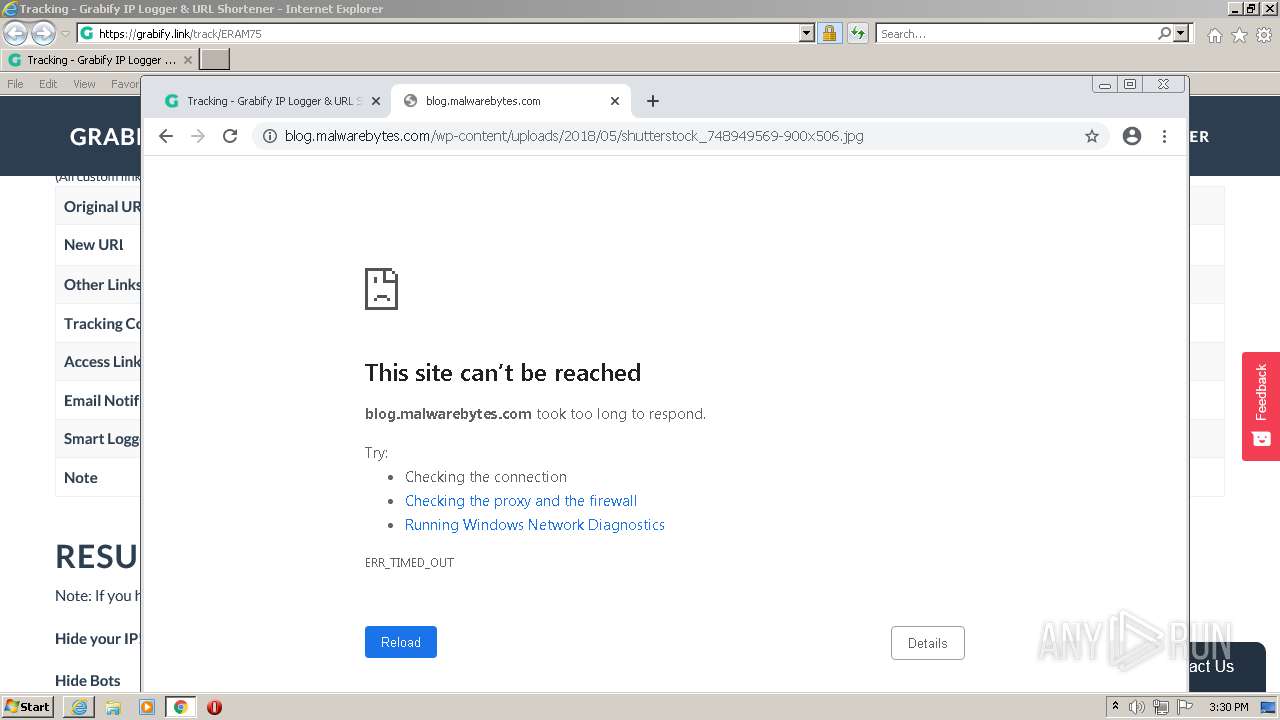Open IE favorites star icon
This screenshot has width=1280, height=720.
[x=1239, y=35]
